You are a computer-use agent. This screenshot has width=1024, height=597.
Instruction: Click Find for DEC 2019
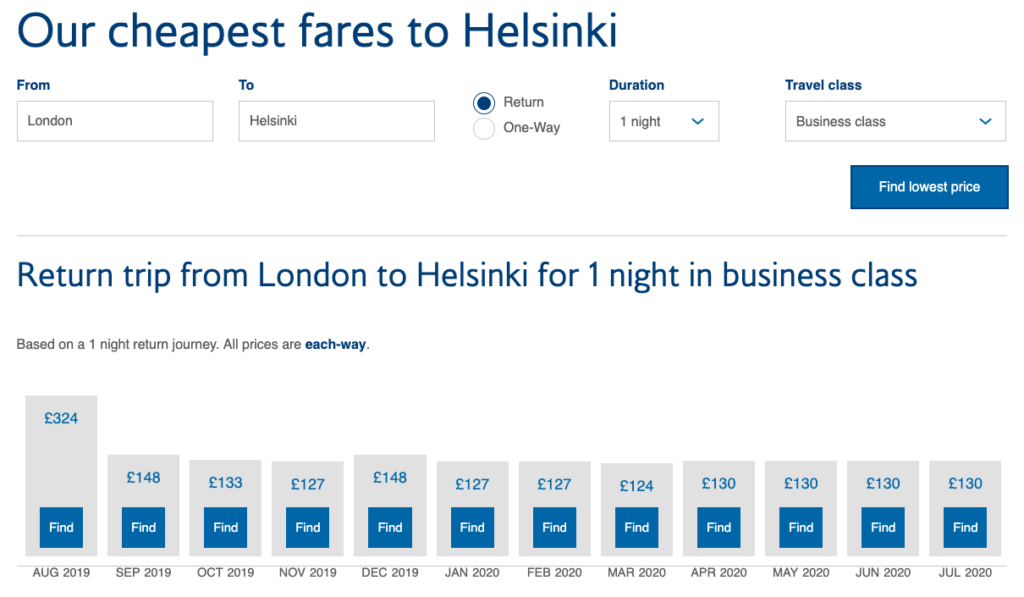(390, 527)
